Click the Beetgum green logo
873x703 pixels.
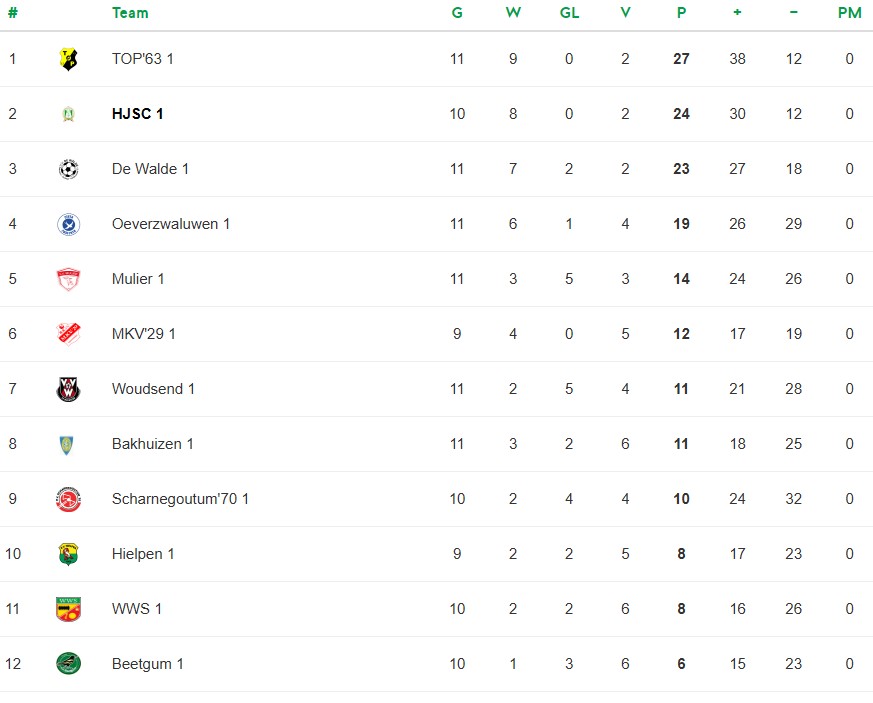(x=68, y=664)
